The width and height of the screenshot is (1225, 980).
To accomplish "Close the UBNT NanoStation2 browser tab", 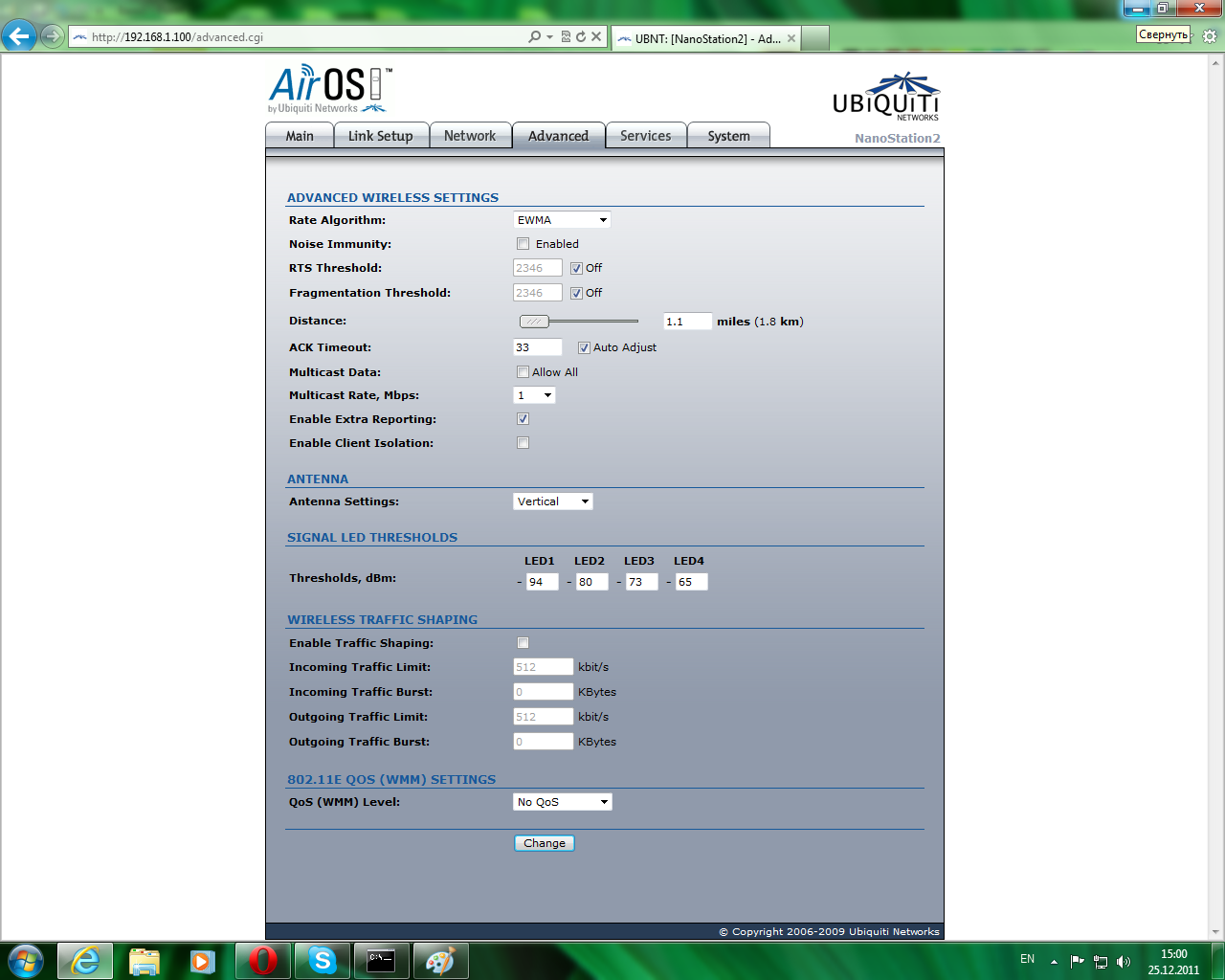I will 791,38.
